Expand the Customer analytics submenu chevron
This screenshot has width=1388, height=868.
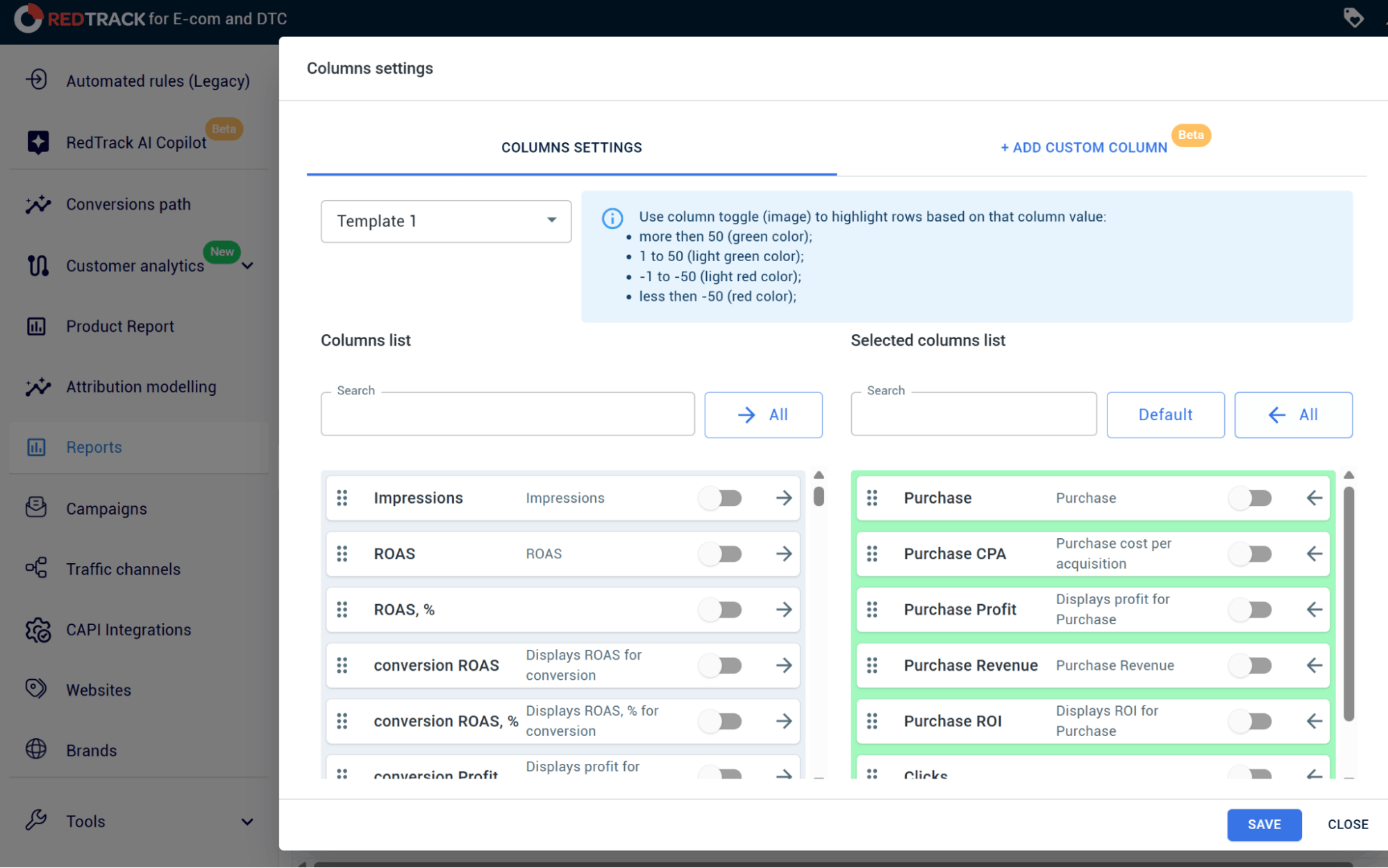pos(248,266)
